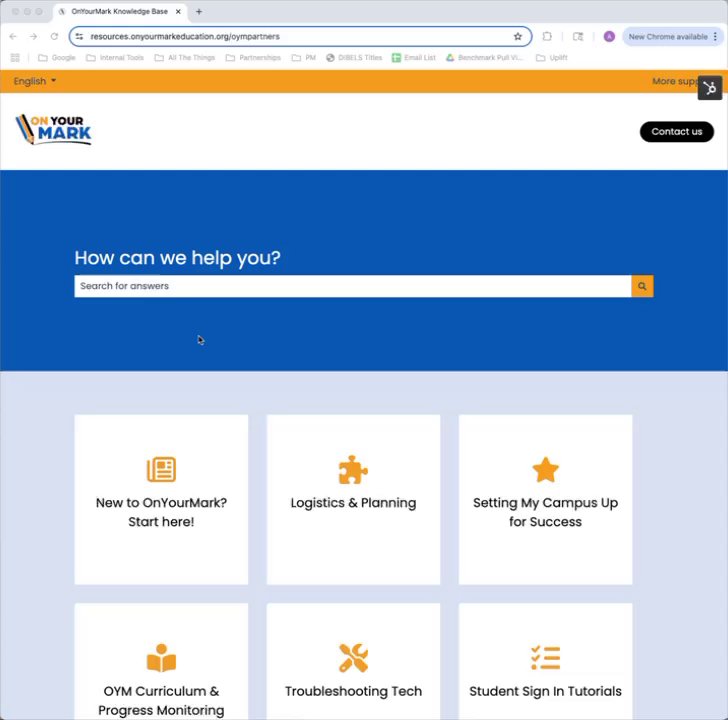Open Chrome's three-dot menu
The height and width of the screenshot is (720, 728).
715,37
